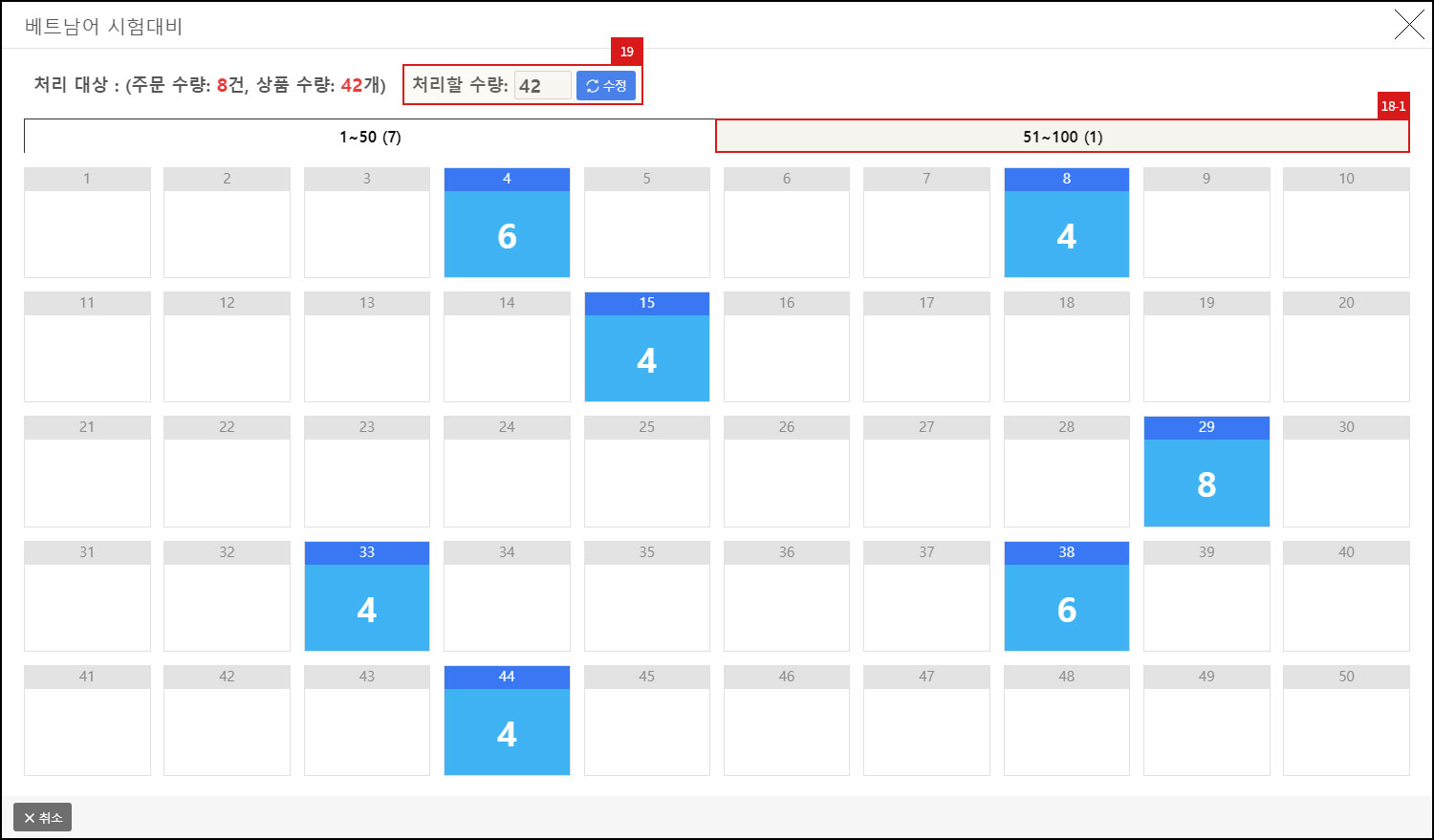The height and width of the screenshot is (840, 1434).
Task: Close the 베트남어 시험대비 dialog
Action: (1408, 25)
